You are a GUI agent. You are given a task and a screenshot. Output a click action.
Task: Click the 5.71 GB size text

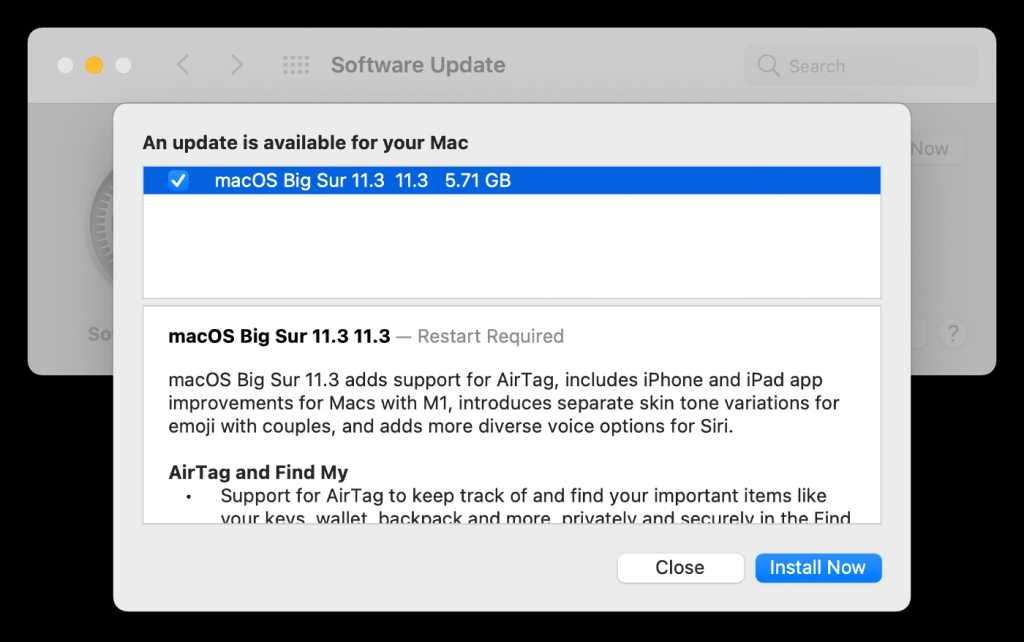tap(477, 180)
